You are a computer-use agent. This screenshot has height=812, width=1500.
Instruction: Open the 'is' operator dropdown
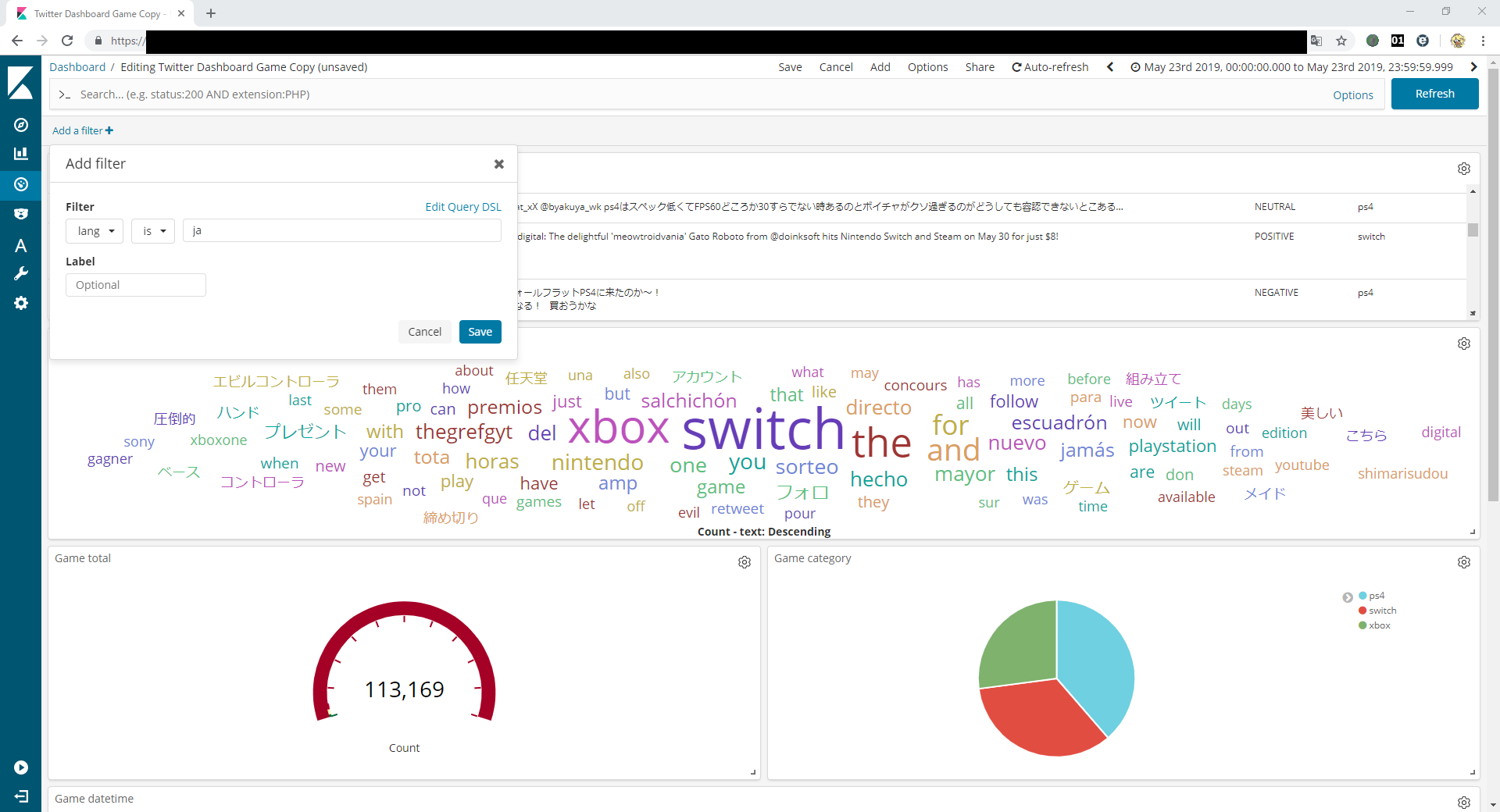coord(153,231)
